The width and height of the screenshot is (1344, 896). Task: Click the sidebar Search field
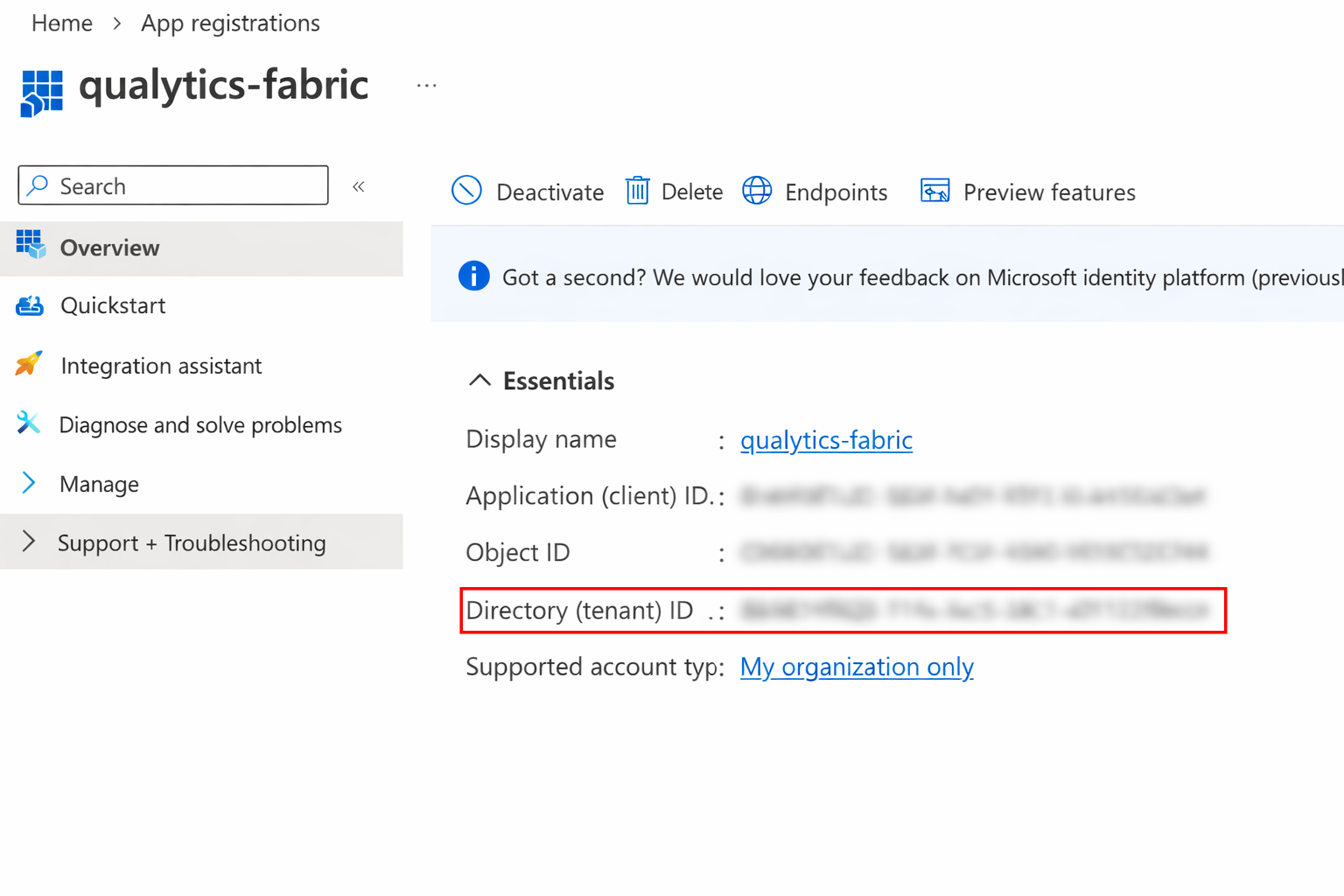173,185
